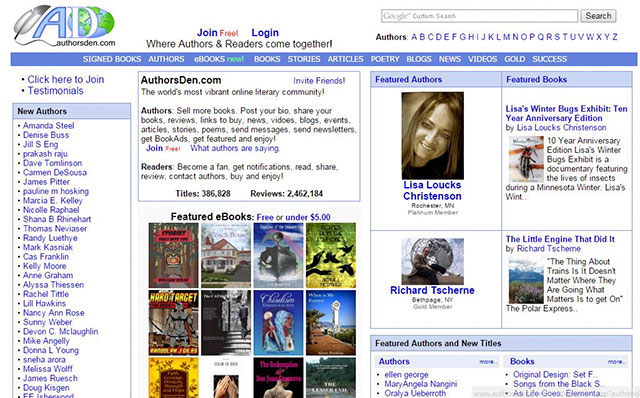The width and height of the screenshot is (640, 398).
Task: Open the Hard Target eBook cover
Action: click(173, 323)
